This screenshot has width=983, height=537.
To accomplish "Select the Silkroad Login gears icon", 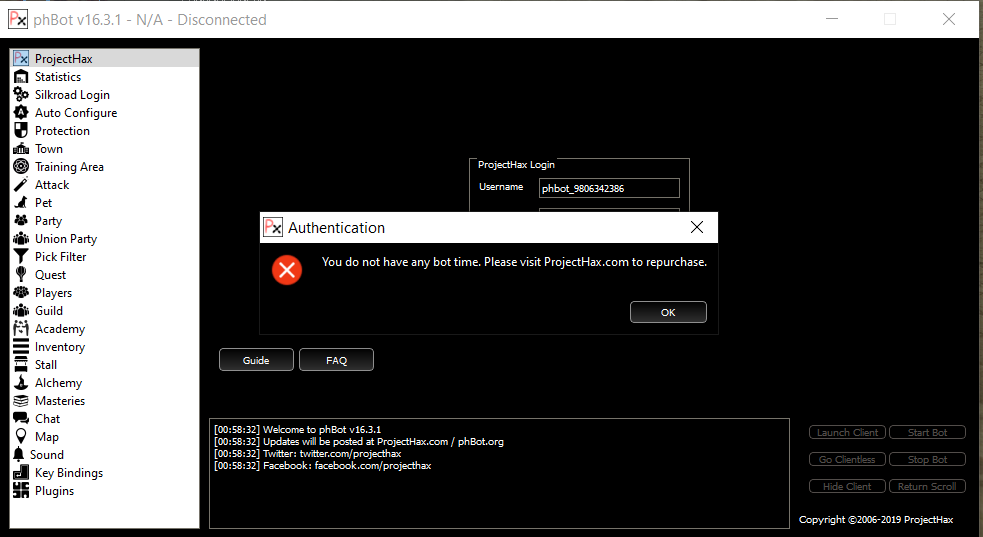I will 21,95.
